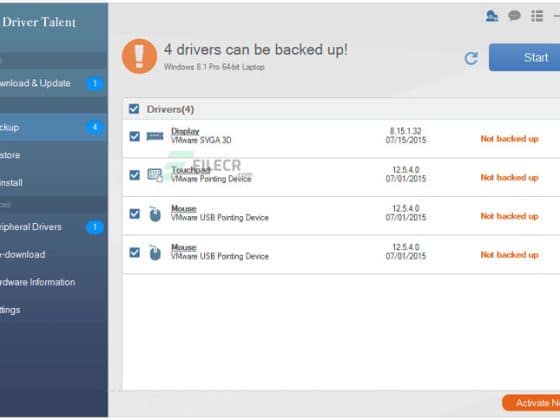
Task: Click the first Mouse driver name link
Action: [184, 209]
